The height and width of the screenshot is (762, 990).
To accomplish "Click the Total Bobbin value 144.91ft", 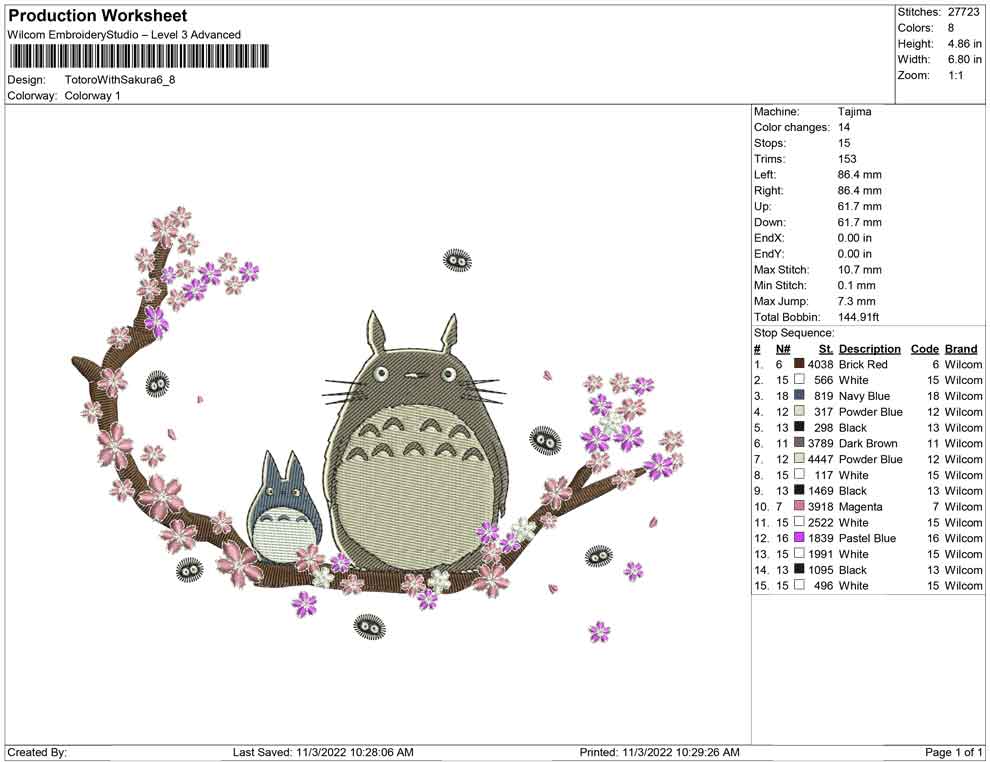I will click(x=858, y=316).
